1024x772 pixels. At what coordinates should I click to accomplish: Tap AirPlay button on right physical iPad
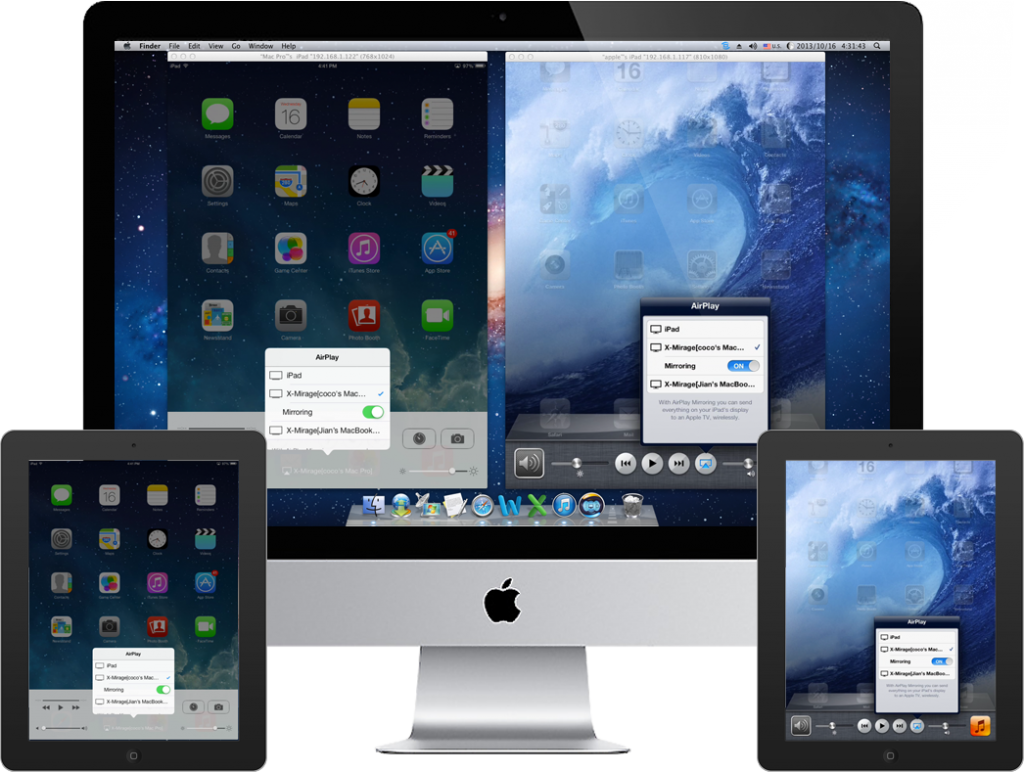pos(917,726)
